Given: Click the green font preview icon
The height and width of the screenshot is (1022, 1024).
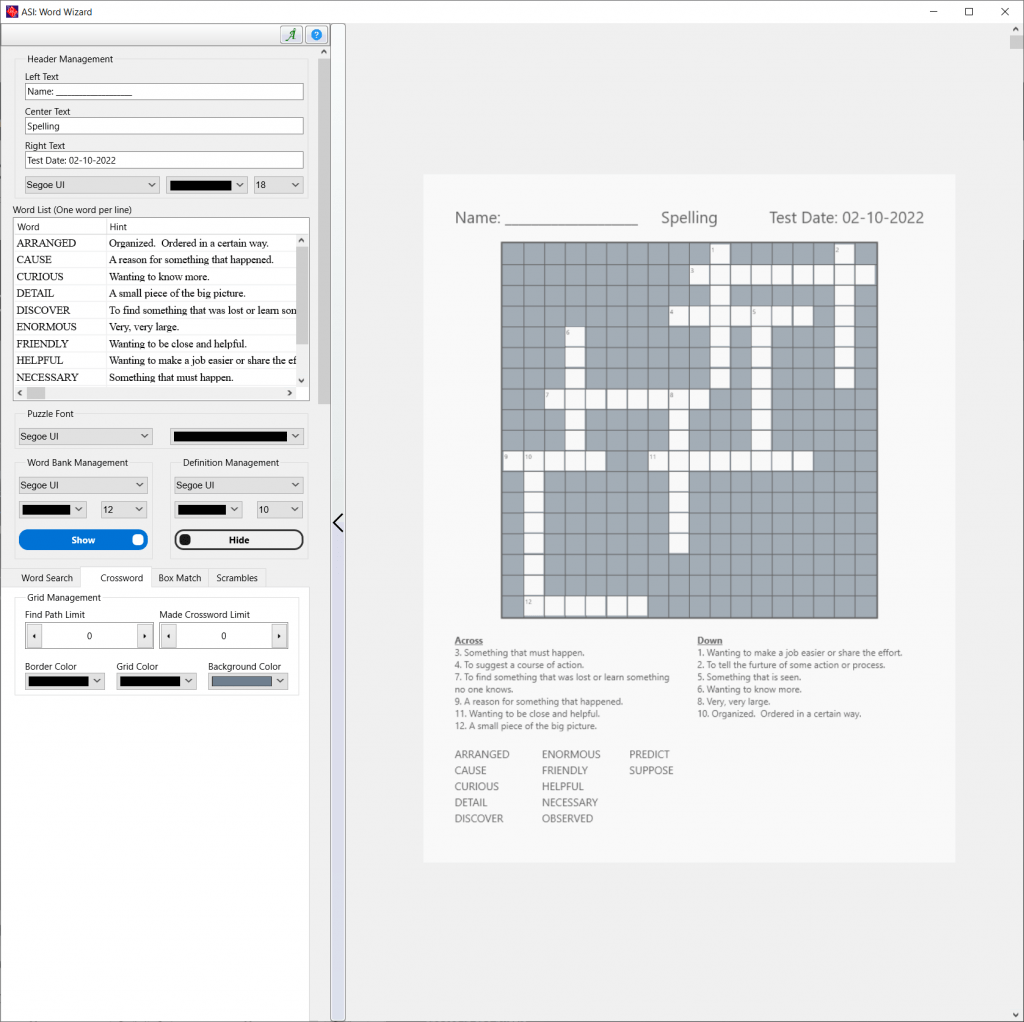Looking at the screenshot, I should (x=290, y=34).
